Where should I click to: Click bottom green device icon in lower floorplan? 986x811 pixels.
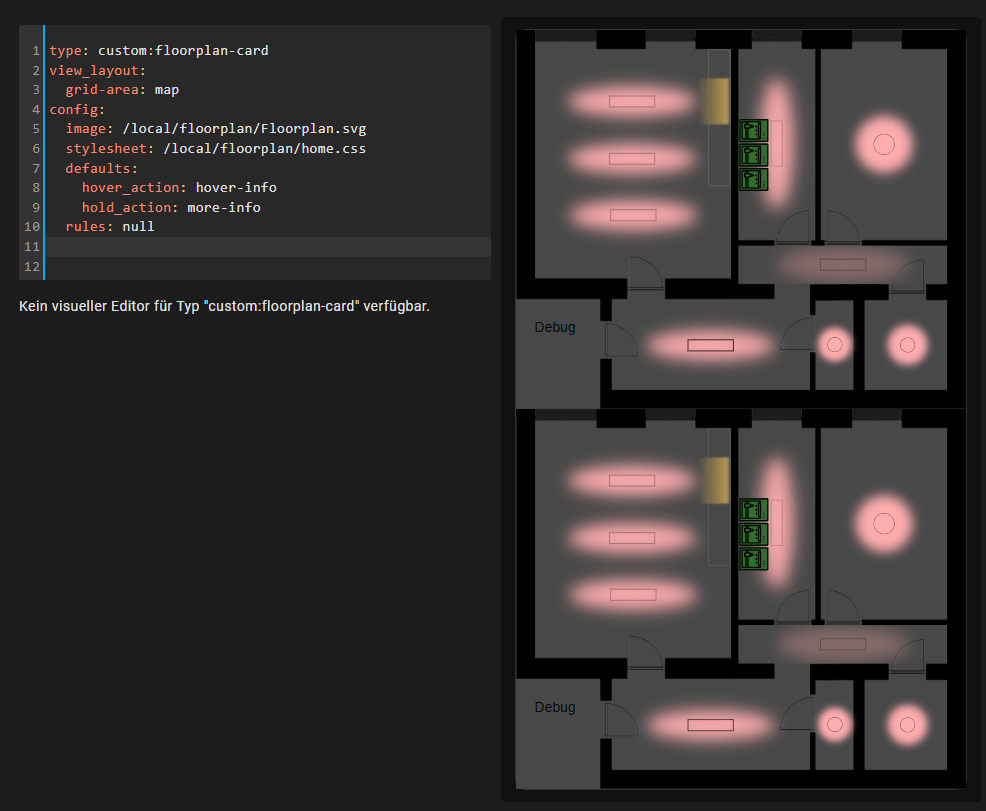[x=753, y=558]
